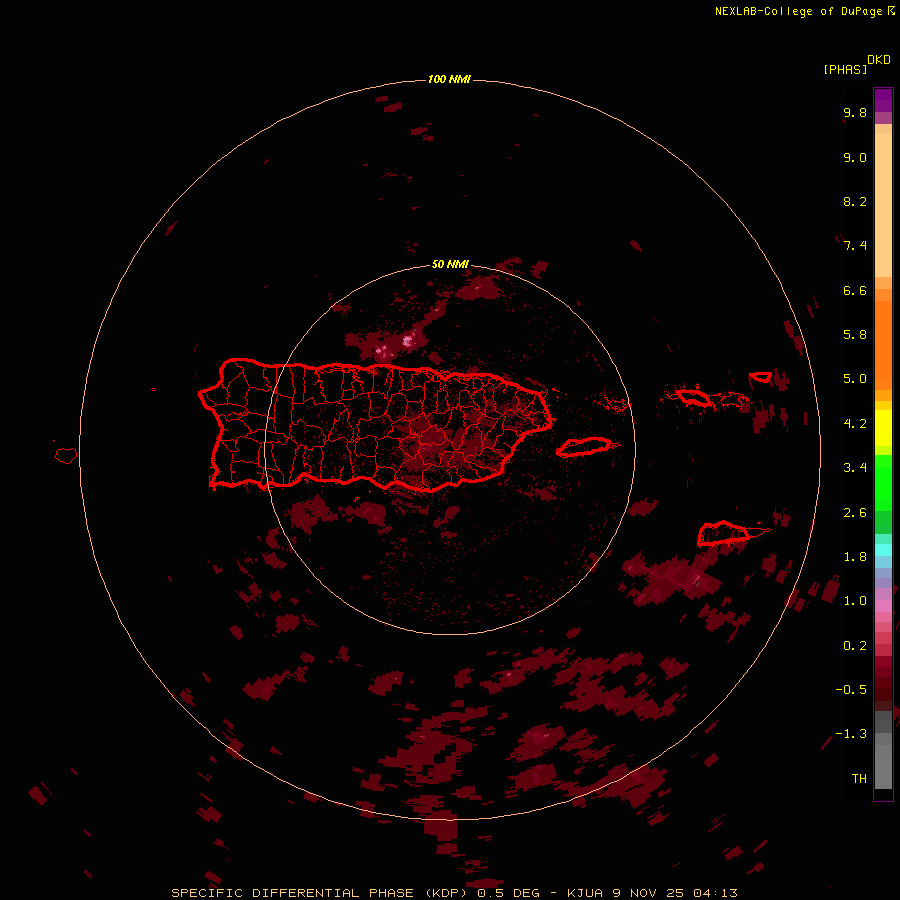Image resolution: width=900 pixels, height=900 pixels.
Task: Click the cyan segment of the color bar
Action: 883,550
